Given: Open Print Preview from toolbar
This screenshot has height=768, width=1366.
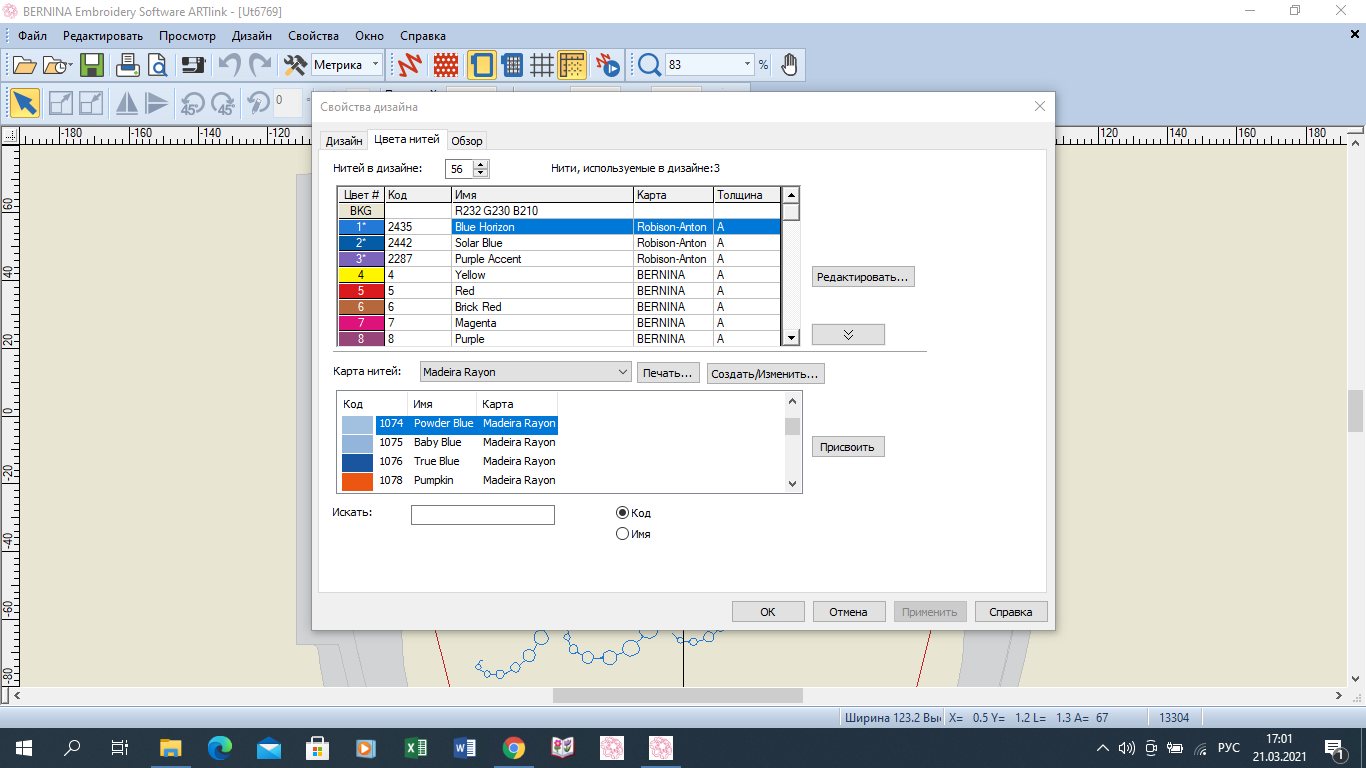Looking at the screenshot, I should 158,65.
